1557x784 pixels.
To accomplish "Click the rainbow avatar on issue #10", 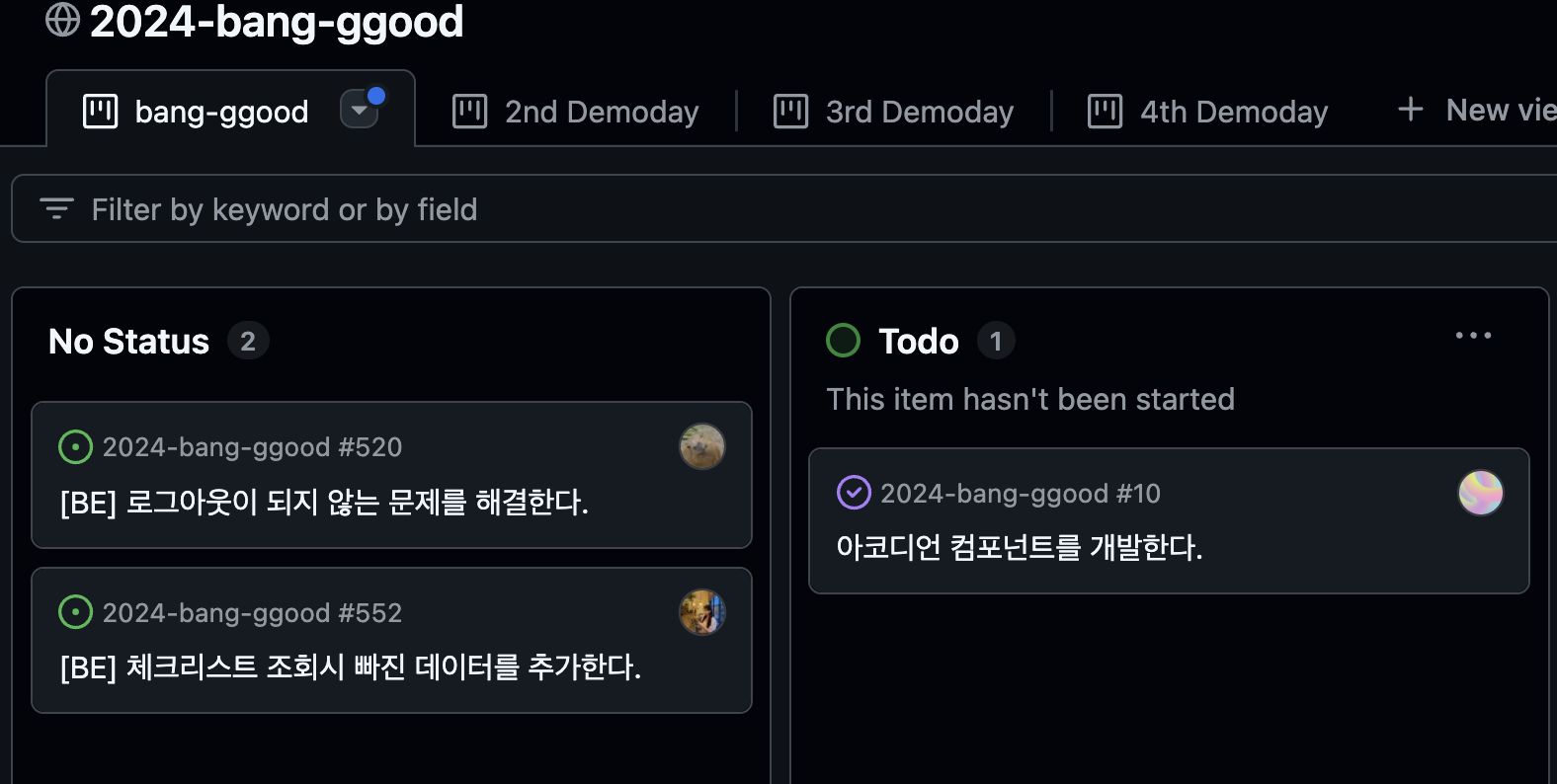I will point(1481,493).
